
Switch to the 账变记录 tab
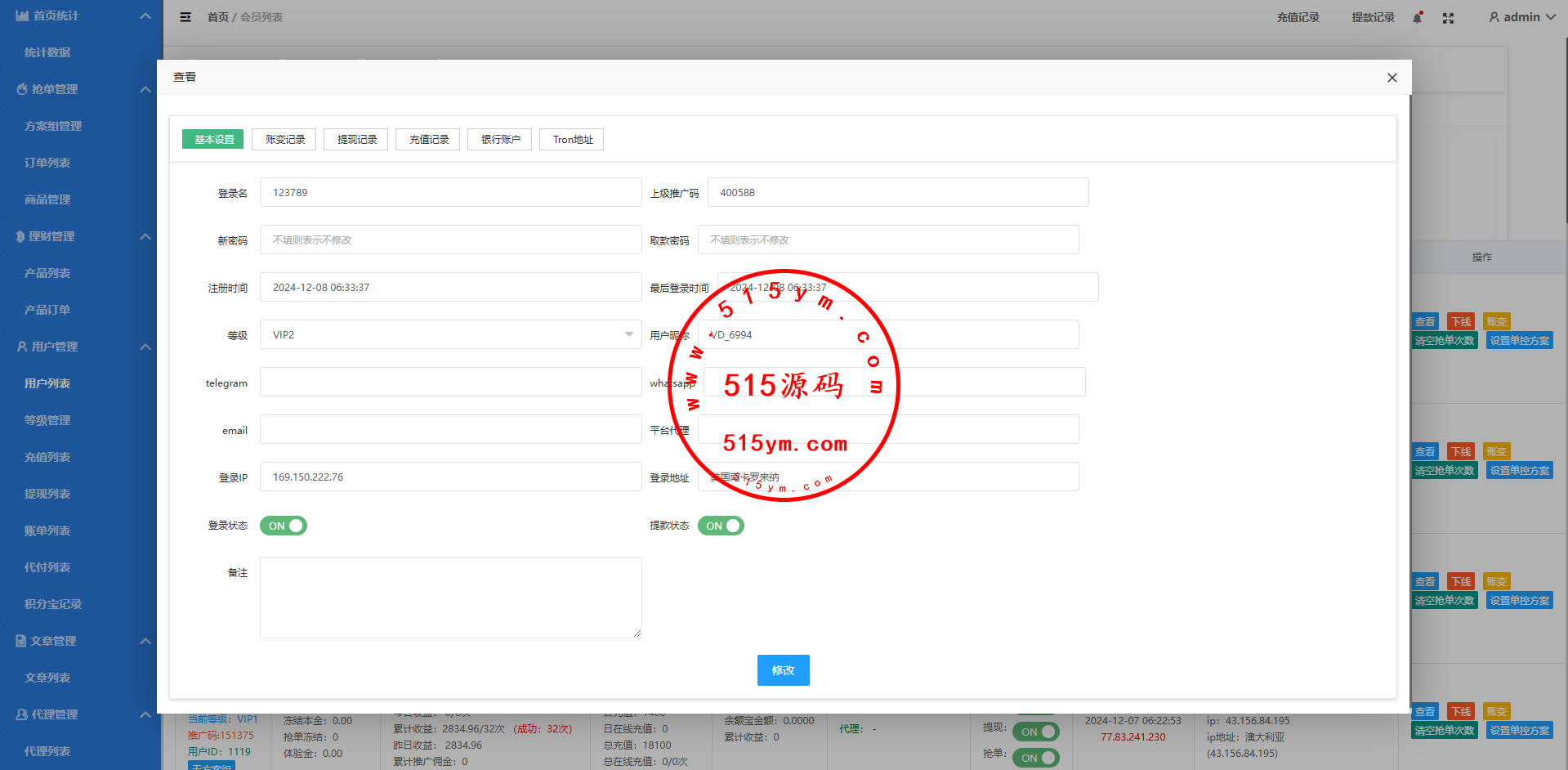pyautogui.click(x=284, y=140)
